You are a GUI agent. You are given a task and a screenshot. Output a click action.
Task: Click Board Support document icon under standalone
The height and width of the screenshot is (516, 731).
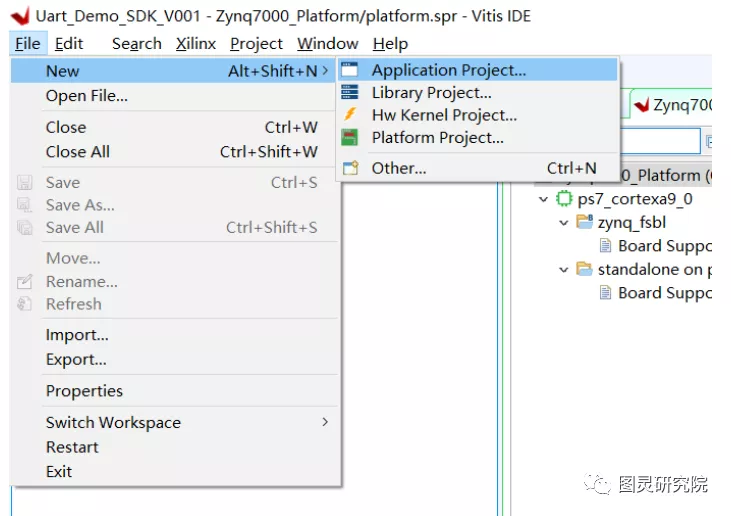pos(605,293)
